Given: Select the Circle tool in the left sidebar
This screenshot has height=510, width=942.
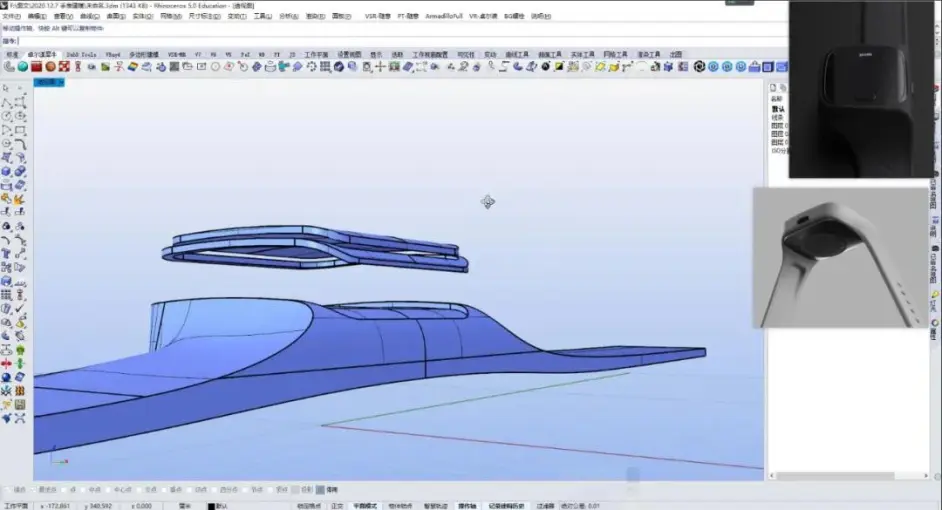Looking at the screenshot, I should [7, 117].
